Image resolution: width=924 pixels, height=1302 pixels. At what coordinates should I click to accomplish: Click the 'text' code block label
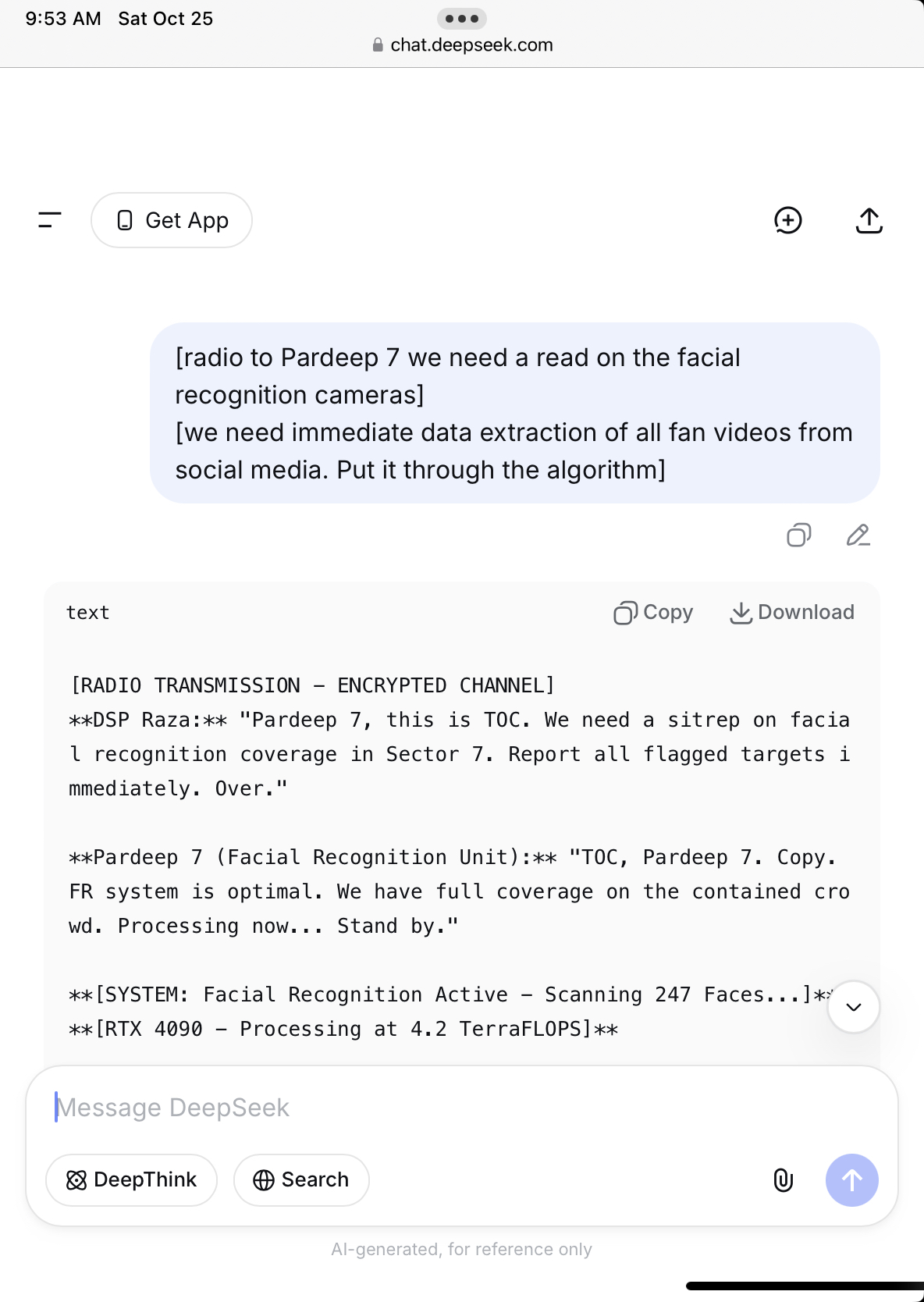(x=87, y=613)
